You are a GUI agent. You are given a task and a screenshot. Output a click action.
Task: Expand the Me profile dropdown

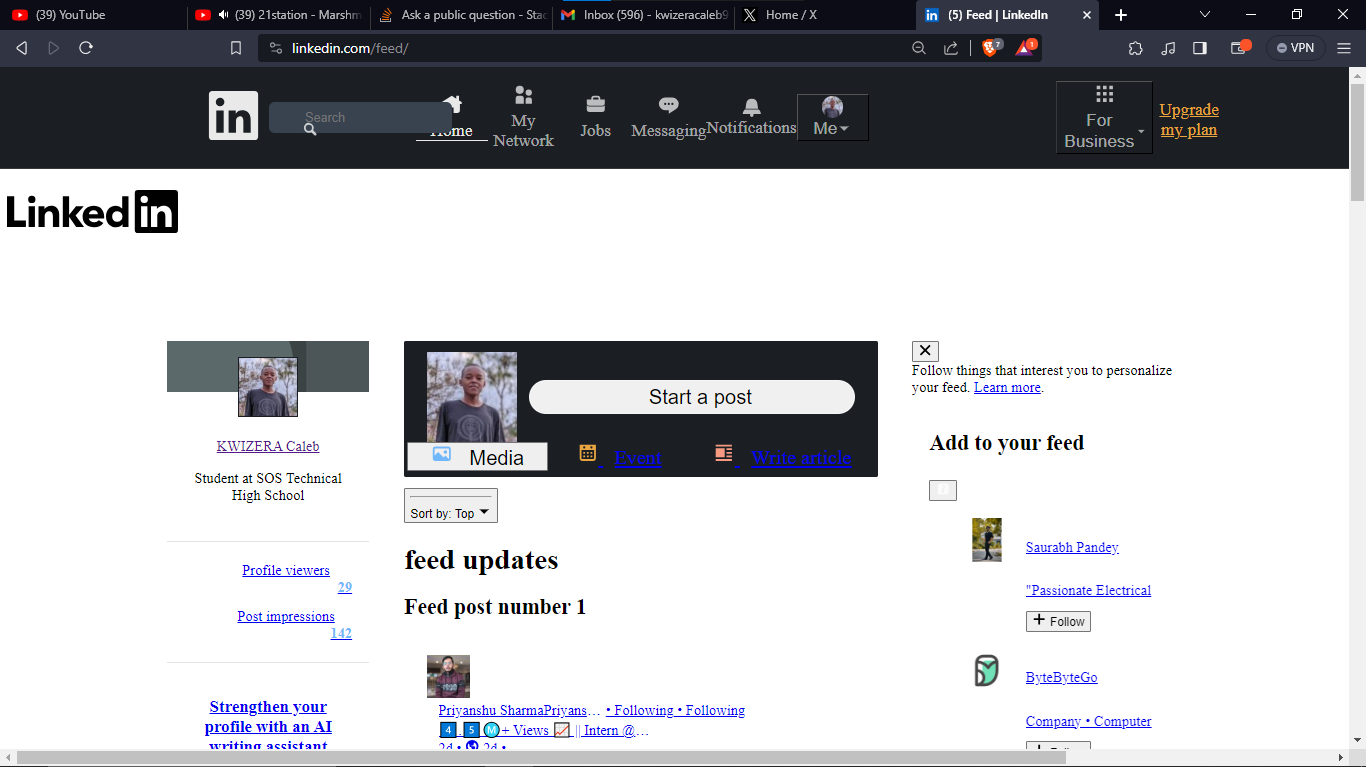[832, 118]
